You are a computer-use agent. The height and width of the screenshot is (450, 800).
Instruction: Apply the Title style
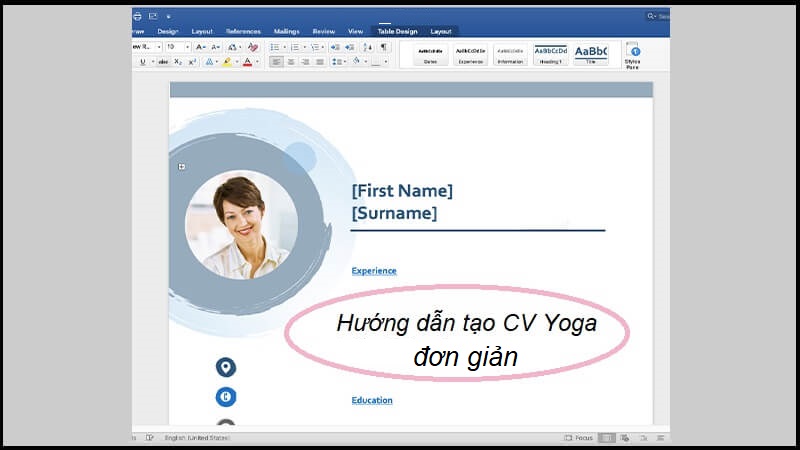(x=590, y=55)
